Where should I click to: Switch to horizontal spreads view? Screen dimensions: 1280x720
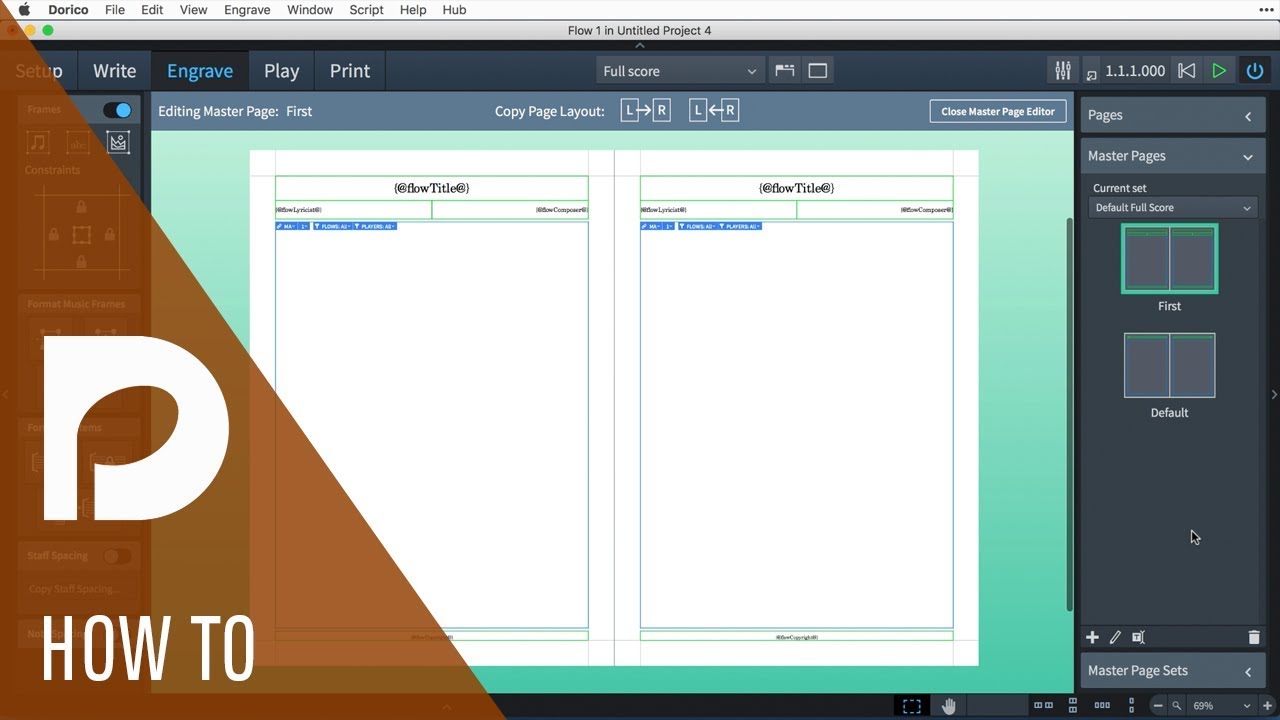pyautogui.click(x=1043, y=706)
